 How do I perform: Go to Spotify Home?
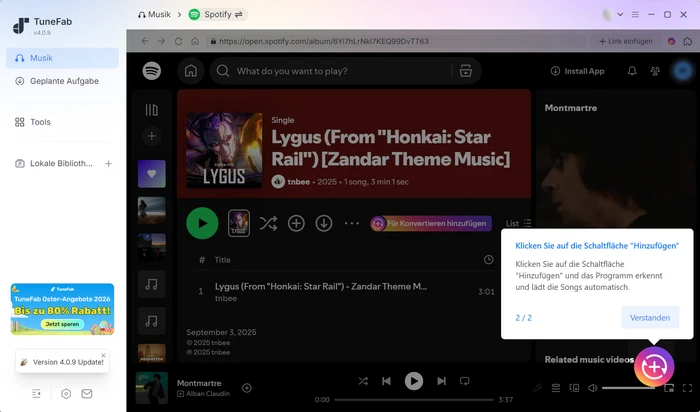[x=191, y=71]
